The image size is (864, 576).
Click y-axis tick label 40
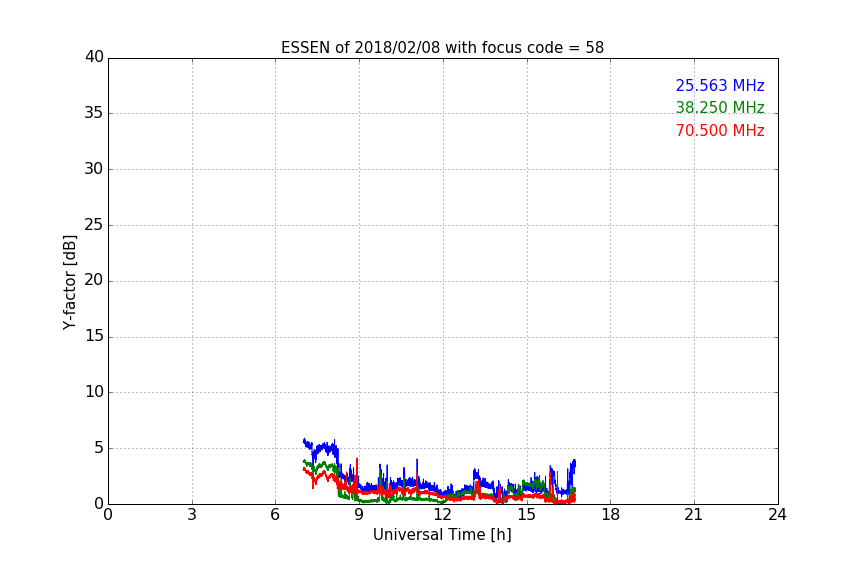[94, 57]
